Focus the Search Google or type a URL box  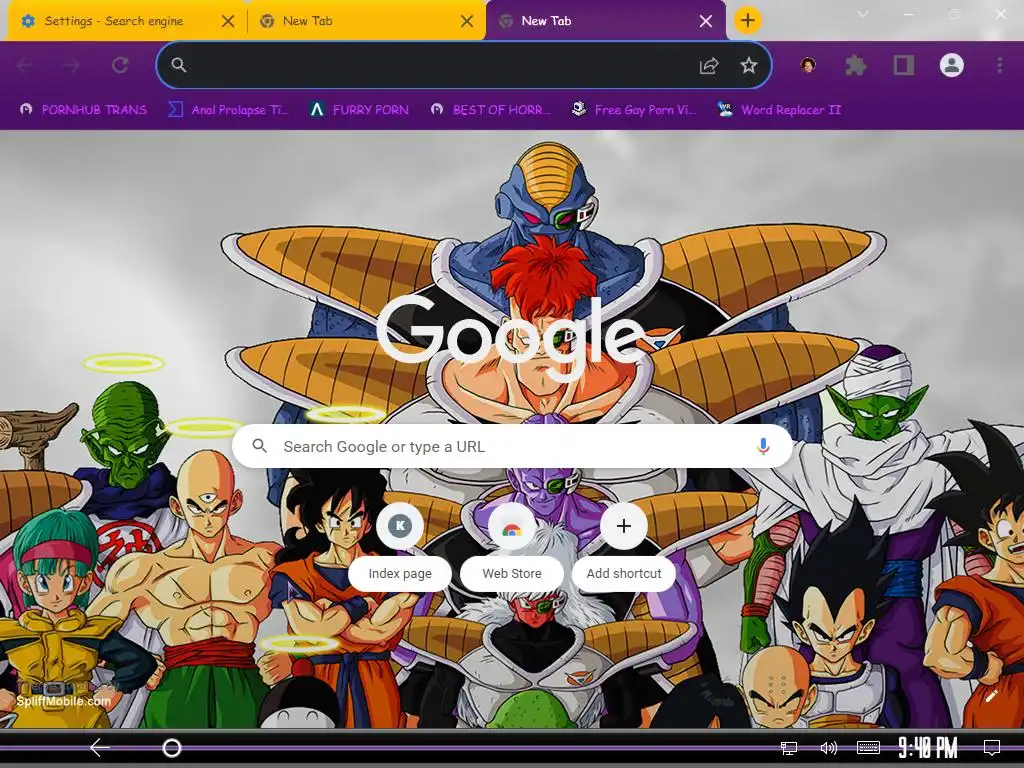(x=512, y=446)
